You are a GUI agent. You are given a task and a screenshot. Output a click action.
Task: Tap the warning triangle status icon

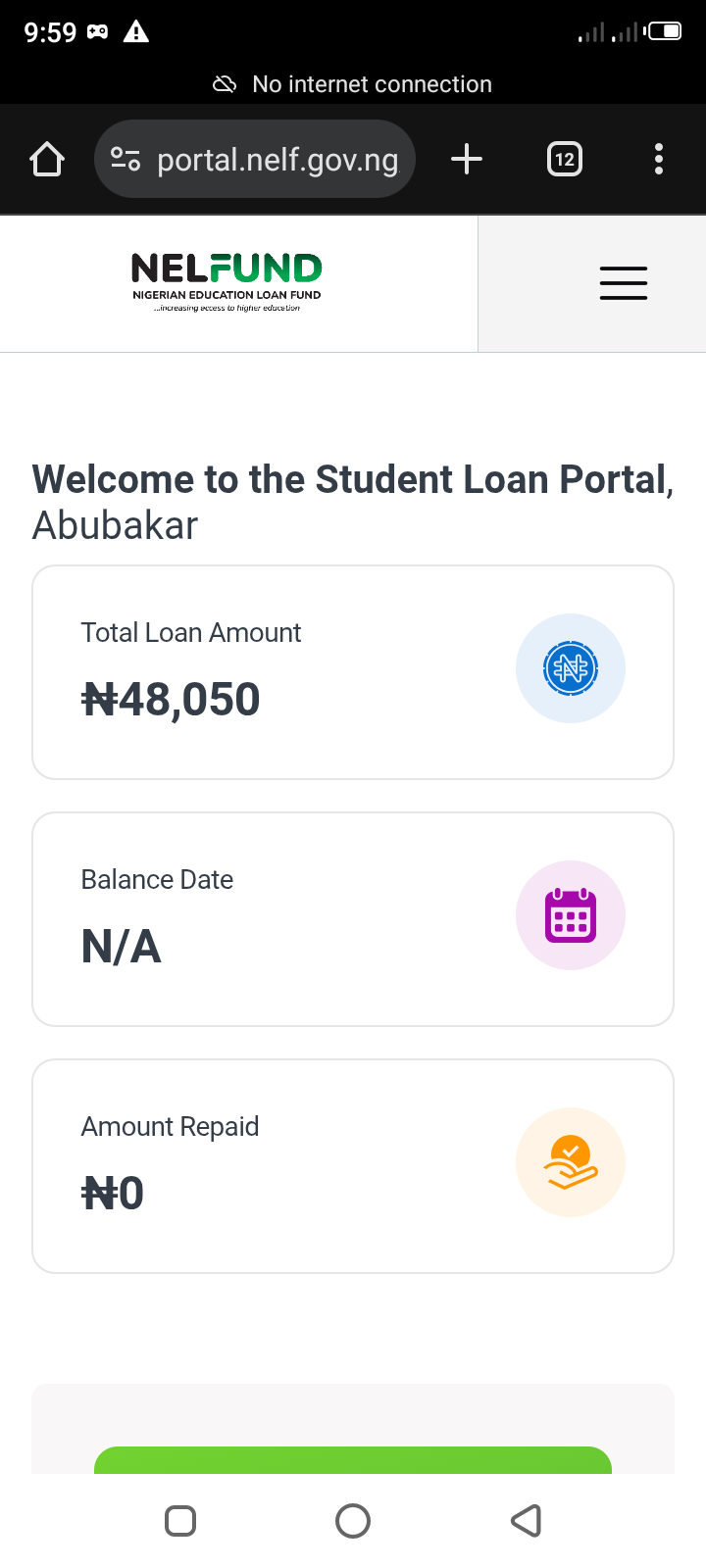(136, 32)
